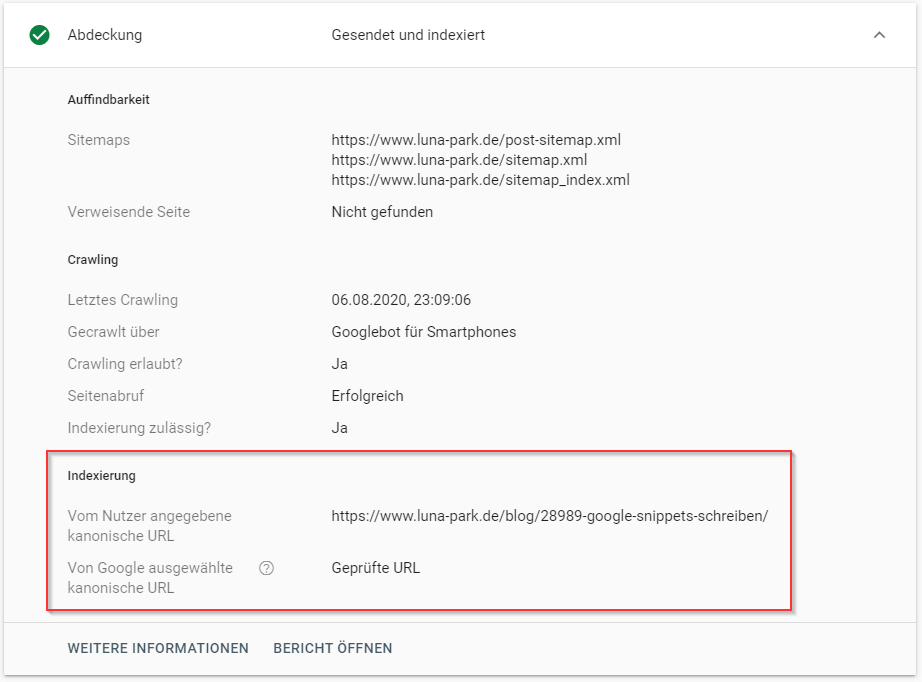The height and width of the screenshot is (682, 922).
Task: Click the last crawl date 06.08.2020
Action: [x=401, y=300]
